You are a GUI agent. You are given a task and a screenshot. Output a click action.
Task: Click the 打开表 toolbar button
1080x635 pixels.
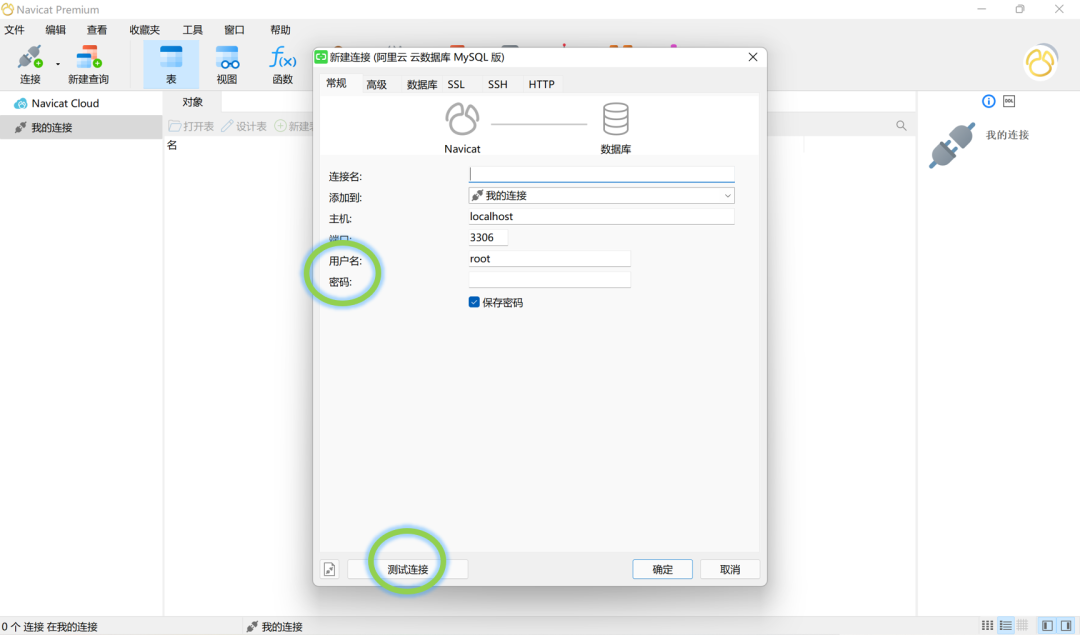[x=191, y=126]
